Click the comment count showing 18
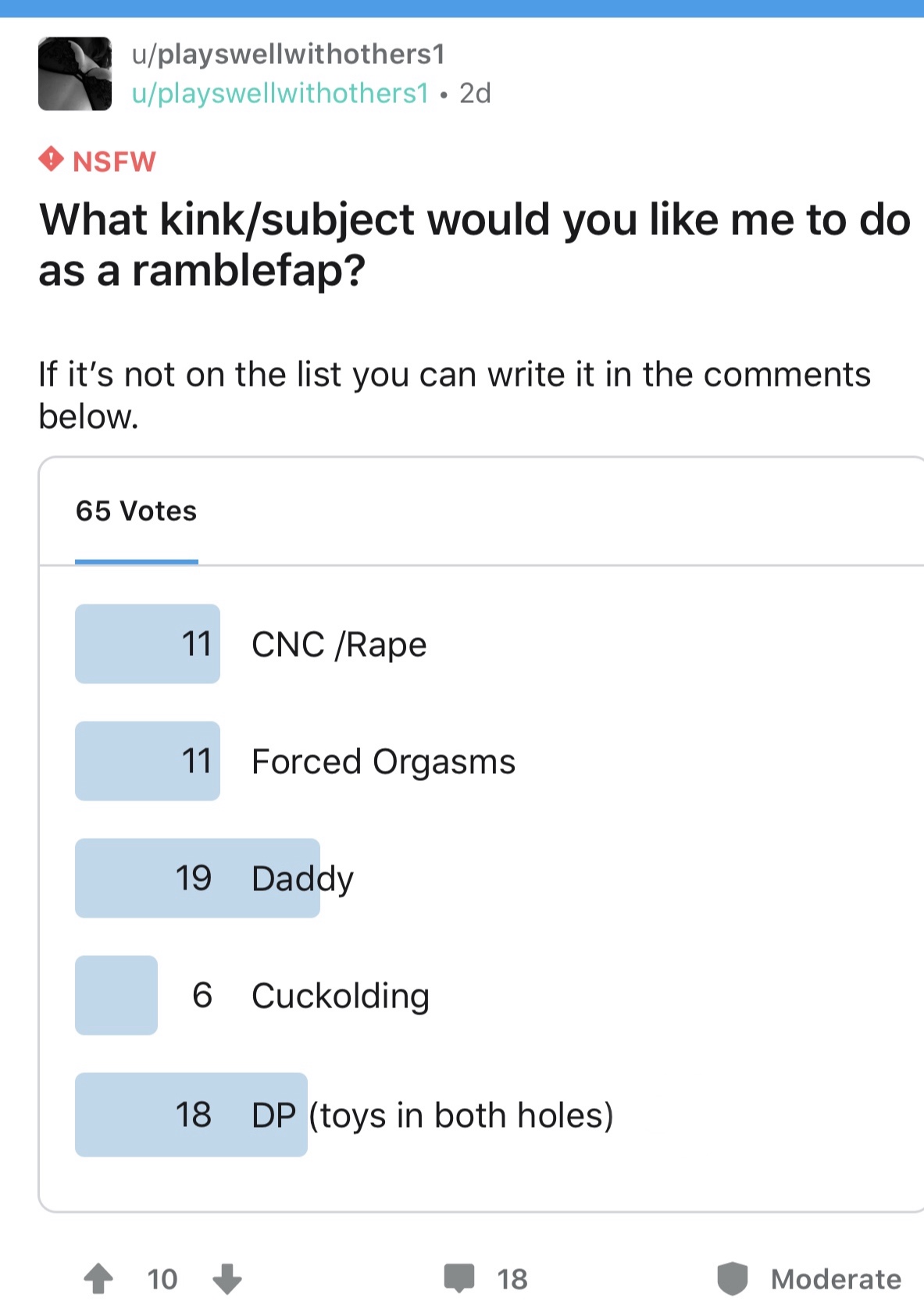 pos(512,1279)
